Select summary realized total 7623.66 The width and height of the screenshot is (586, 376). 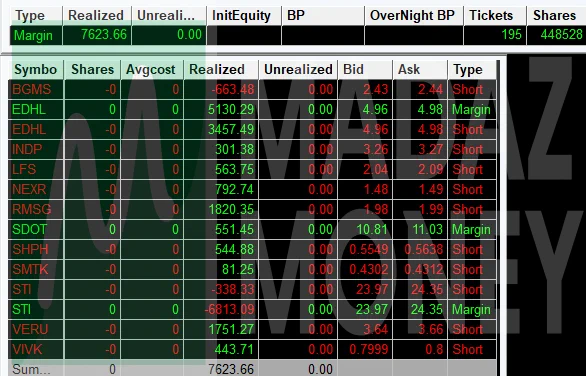pos(231,369)
